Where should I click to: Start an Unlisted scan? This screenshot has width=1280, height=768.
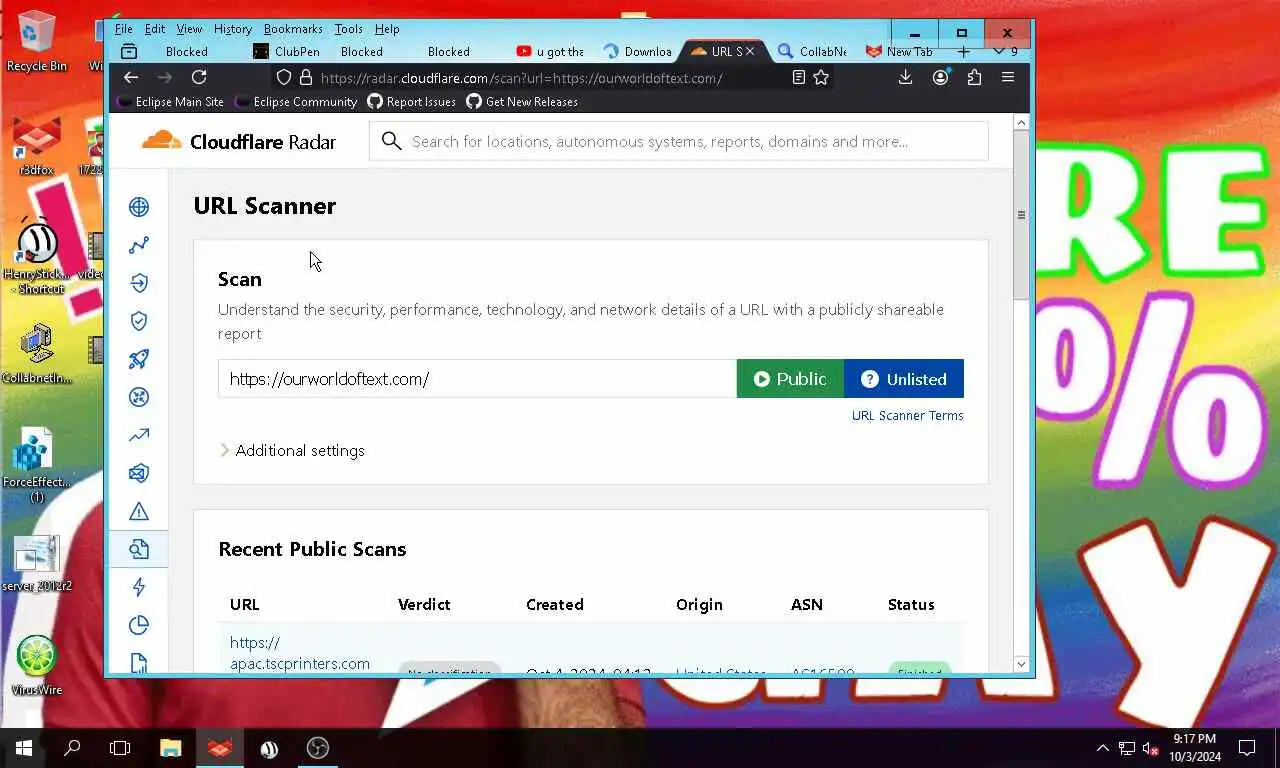[x=904, y=379]
